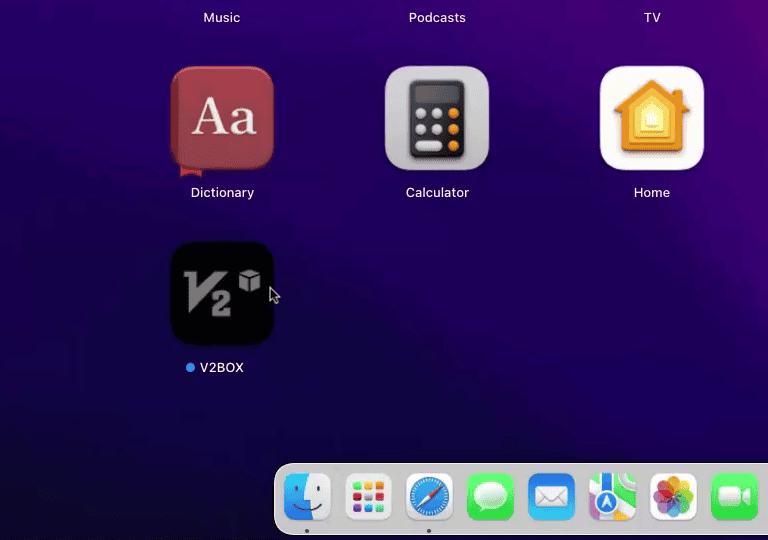The image size is (768, 540).
Task: Click the Launchpad icon in the Dock
Action: point(368,497)
